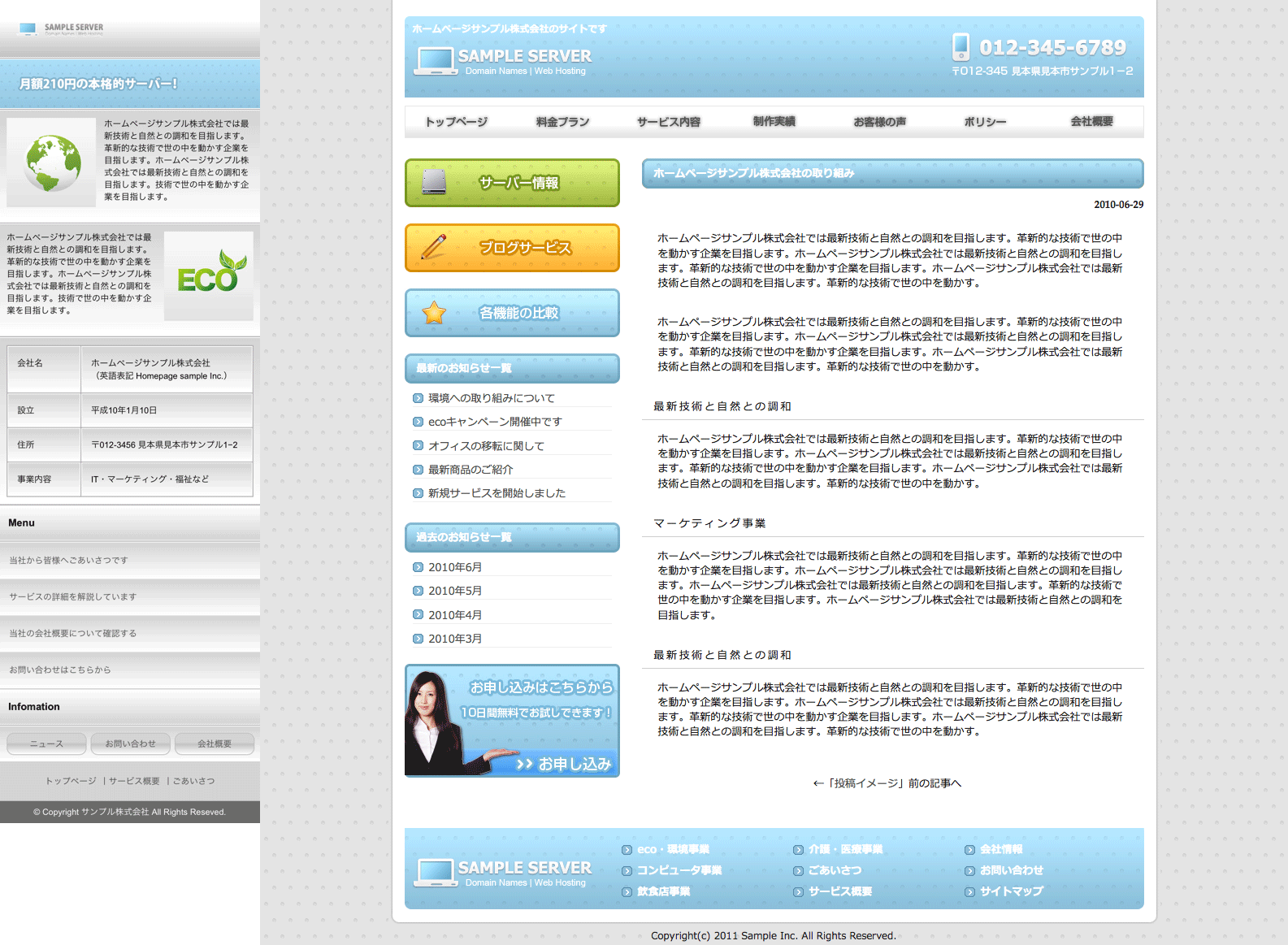Image resolution: width=1288 pixels, height=945 pixels.
Task: Click the pencil icon on ブログサービス banner
Action: click(x=434, y=247)
